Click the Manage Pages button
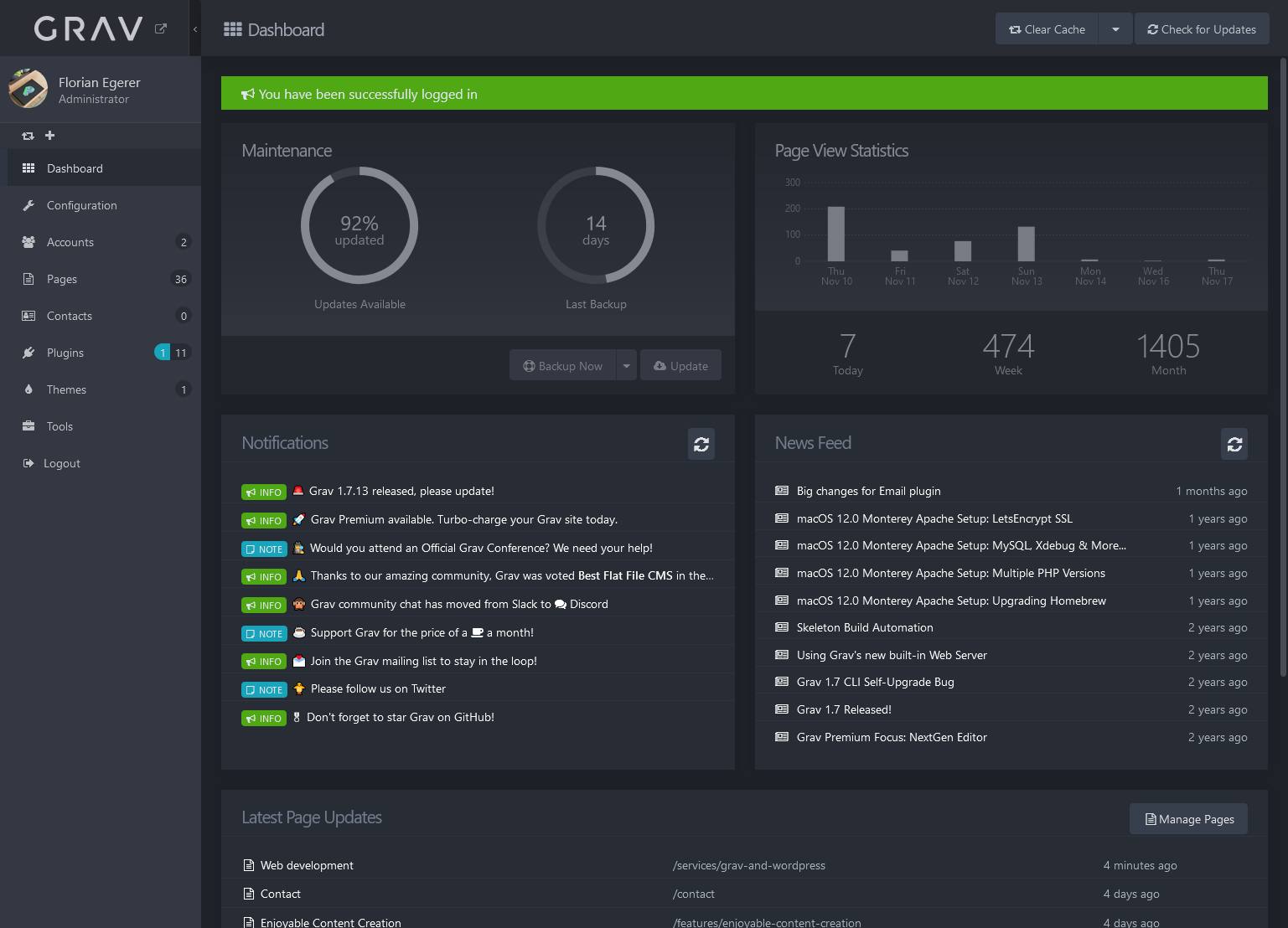The width and height of the screenshot is (1288, 928). (1188, 819)
